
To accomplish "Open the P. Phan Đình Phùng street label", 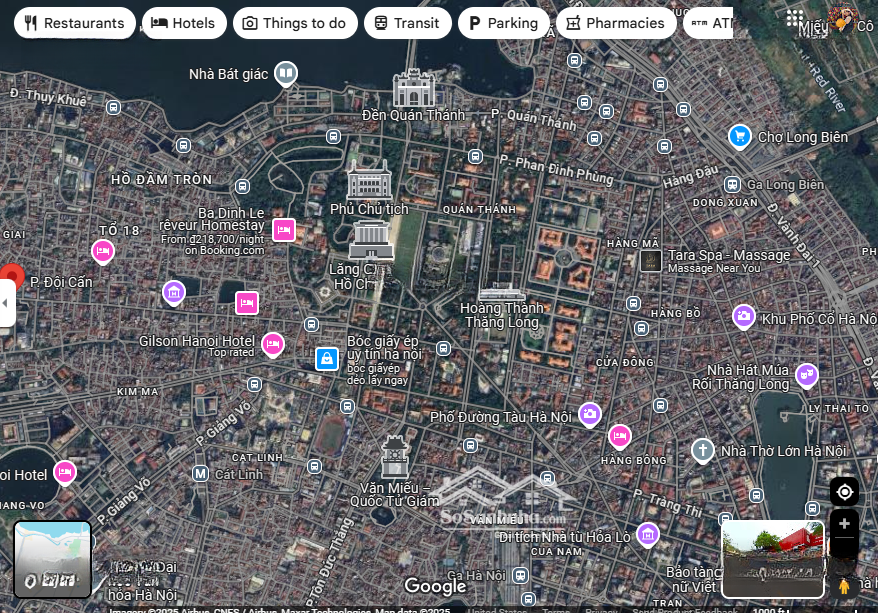I will pyautogui.click(x=556, y=170).
